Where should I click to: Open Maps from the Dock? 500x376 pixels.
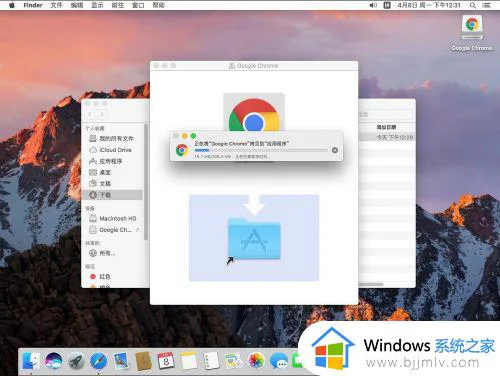(234, 361)
